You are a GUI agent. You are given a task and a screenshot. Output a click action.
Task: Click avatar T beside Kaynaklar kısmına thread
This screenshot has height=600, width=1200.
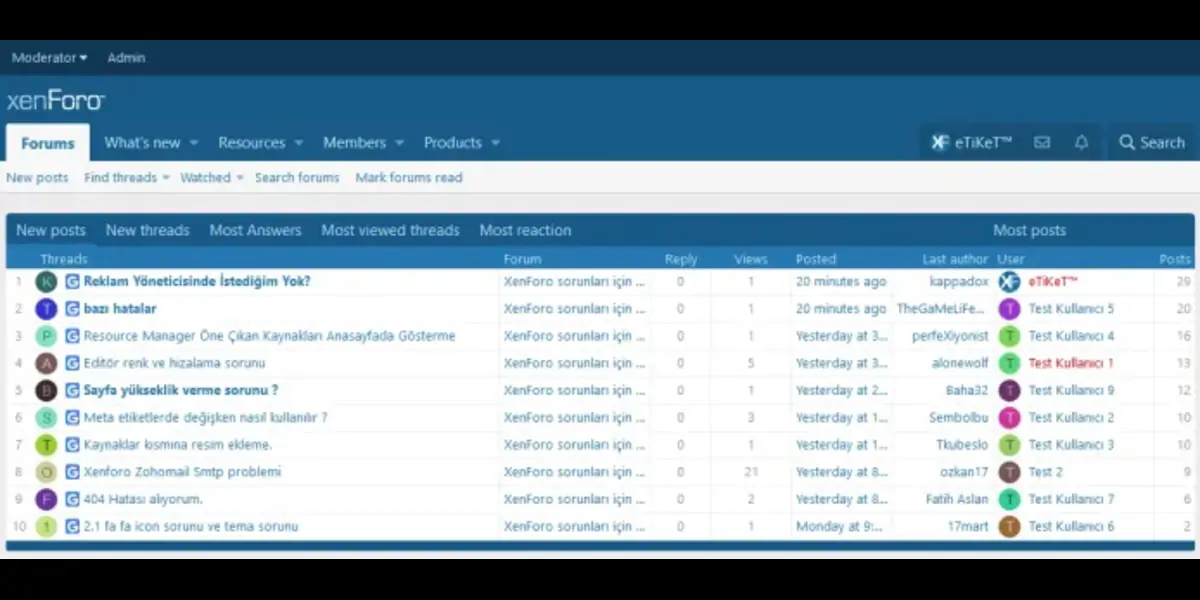click(x=46, y=445)
